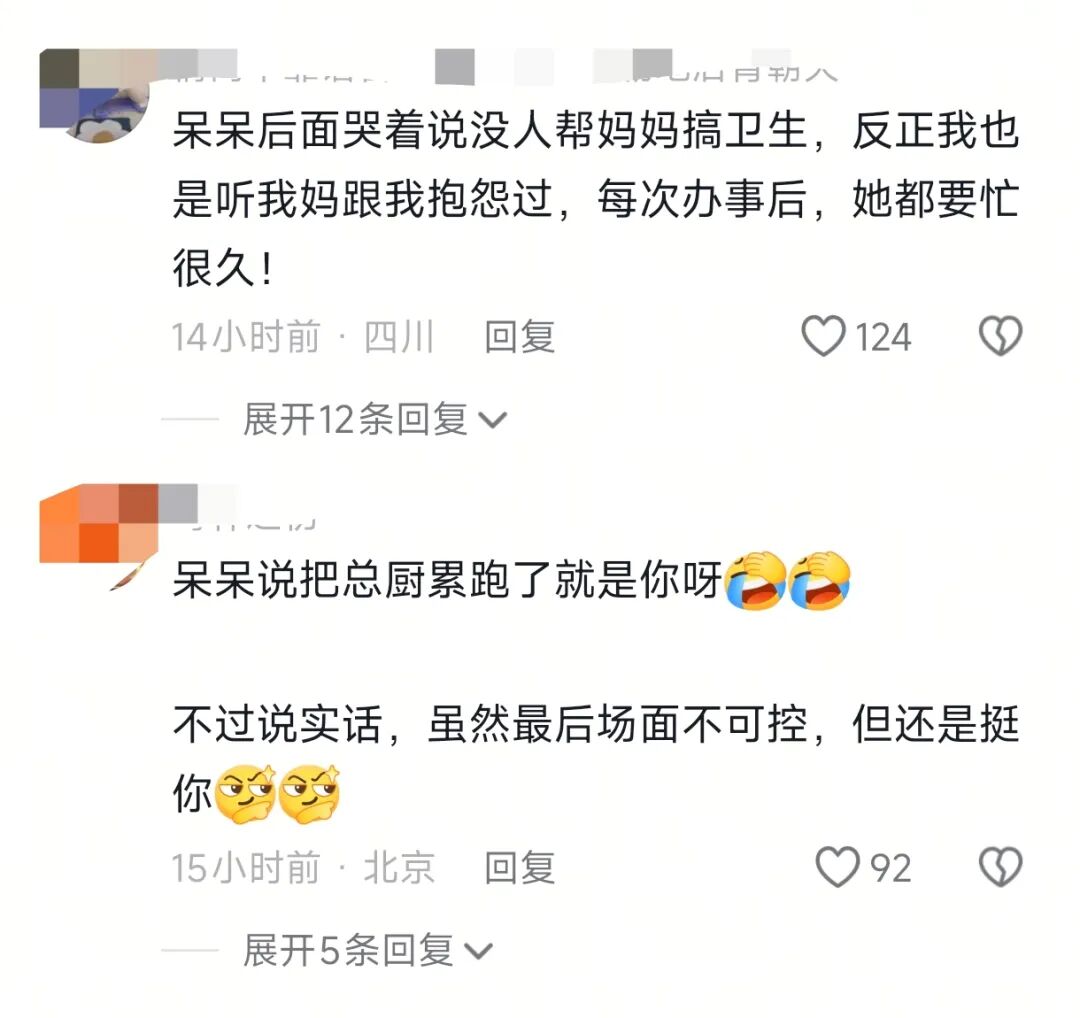Click chevron next to 展开5条回复
1080x1018 pixels.
click(478, 952)
